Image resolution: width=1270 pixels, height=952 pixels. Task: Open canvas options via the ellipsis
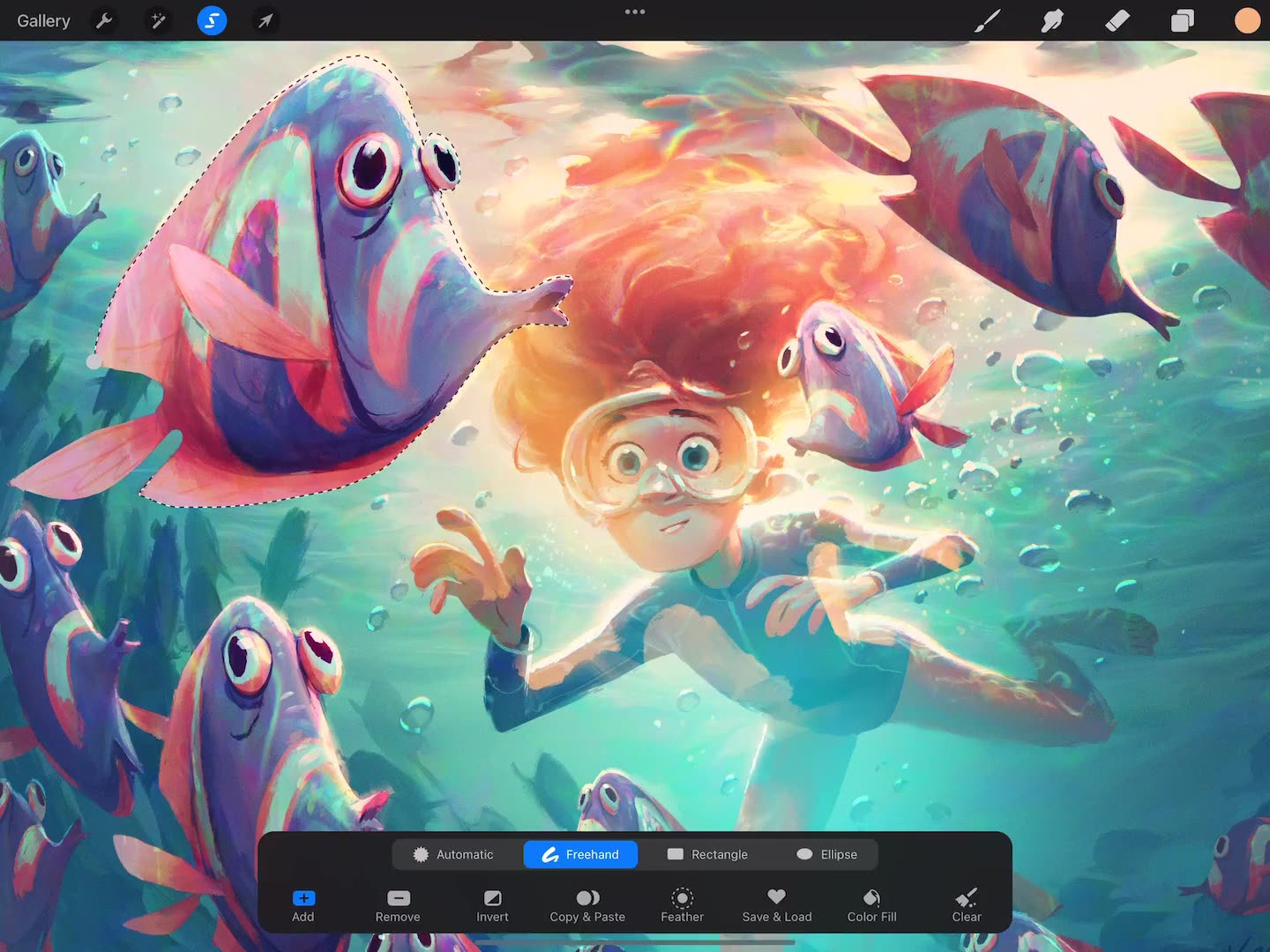[634, 11]
